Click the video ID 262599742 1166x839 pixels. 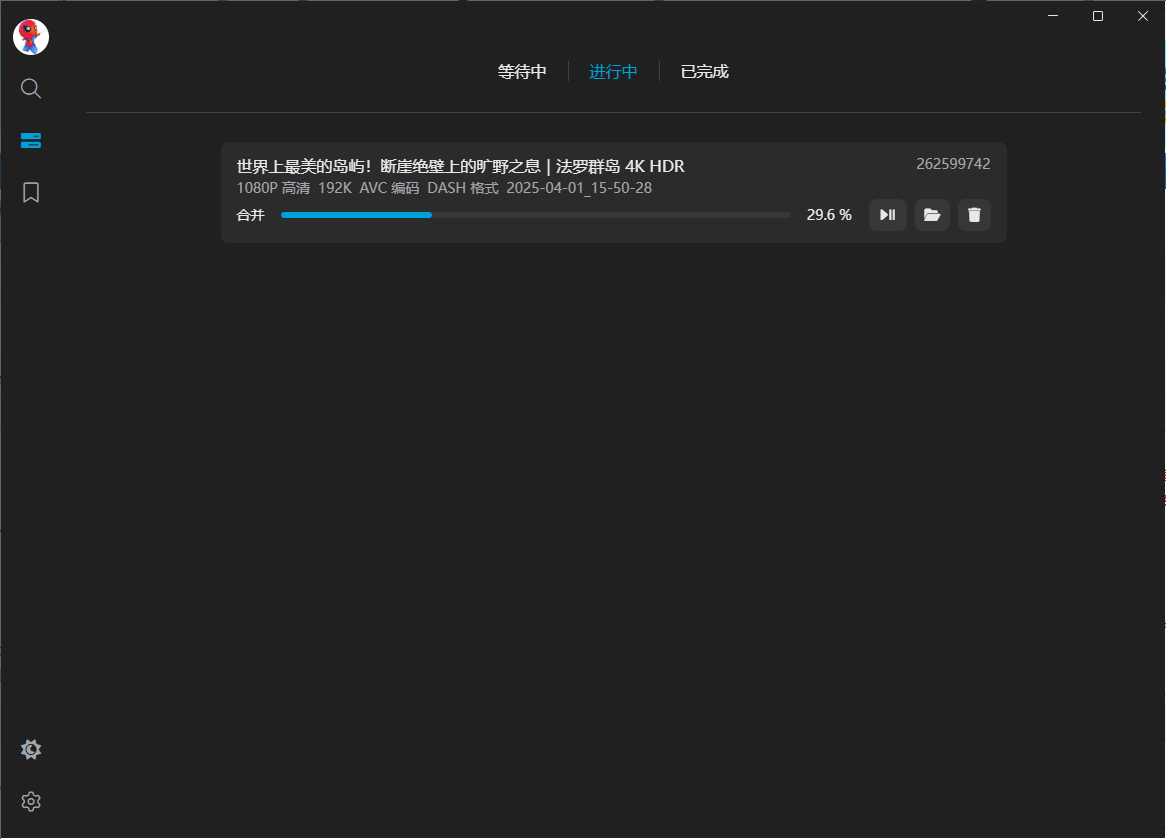point(952,163)
